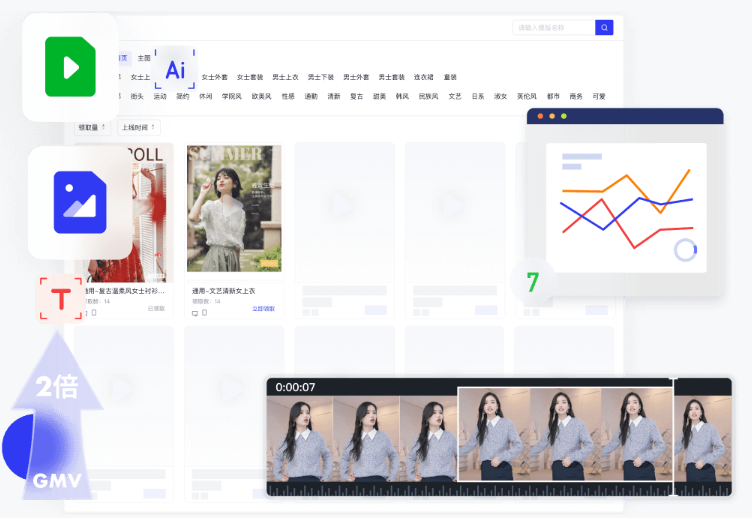The height and width of the screenshot is (518, 752).
Task: Click the red T text icon
Action: point(61,298)
